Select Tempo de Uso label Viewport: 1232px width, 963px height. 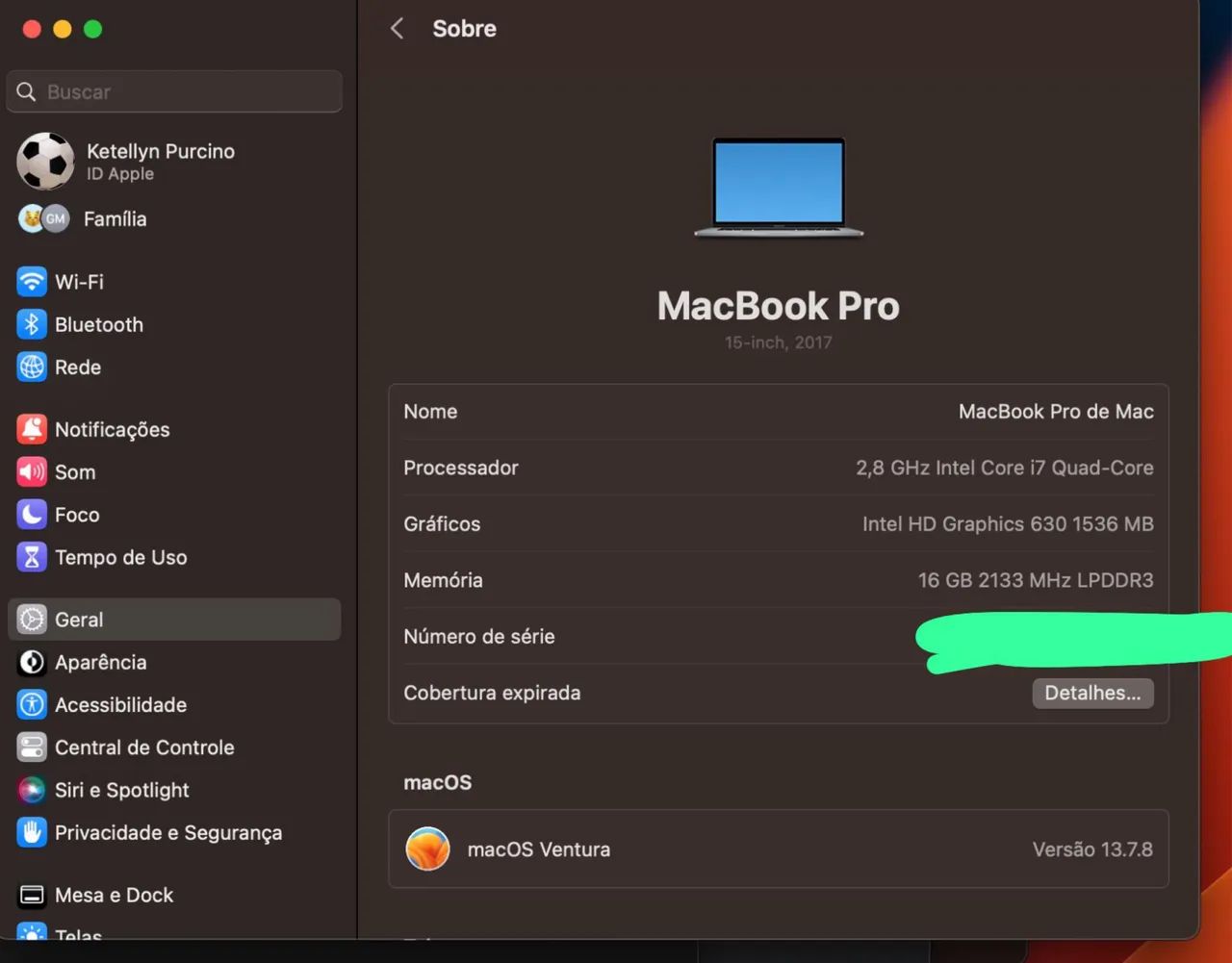point(121,557)
